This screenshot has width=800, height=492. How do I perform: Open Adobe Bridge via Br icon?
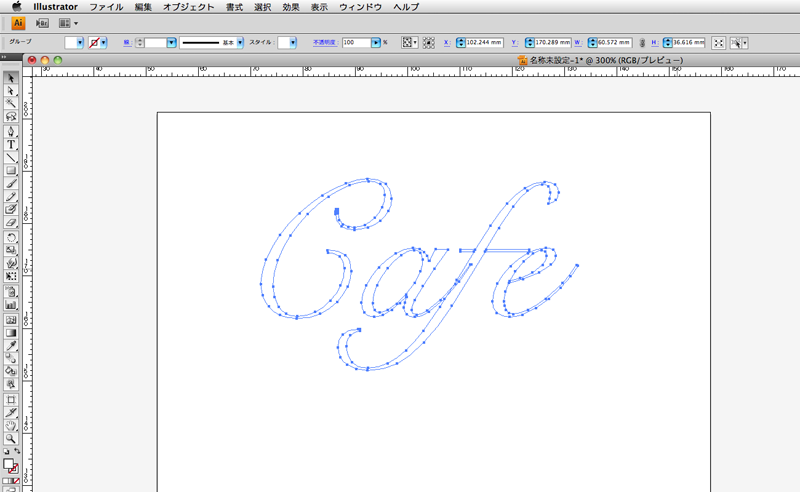pos(42,23)
